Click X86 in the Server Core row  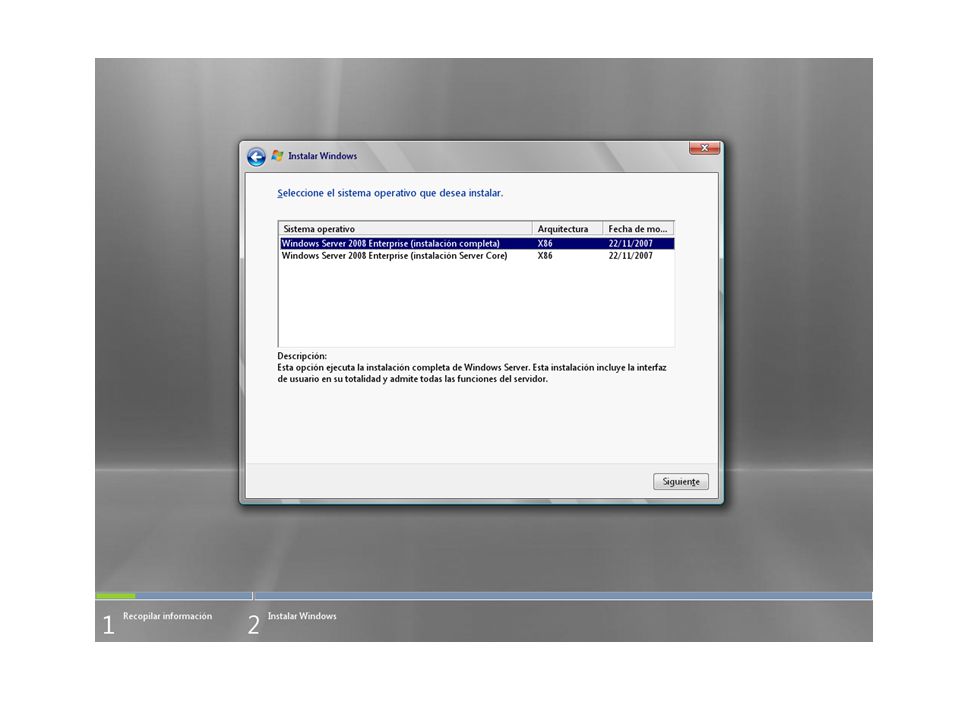click(545, 256)
